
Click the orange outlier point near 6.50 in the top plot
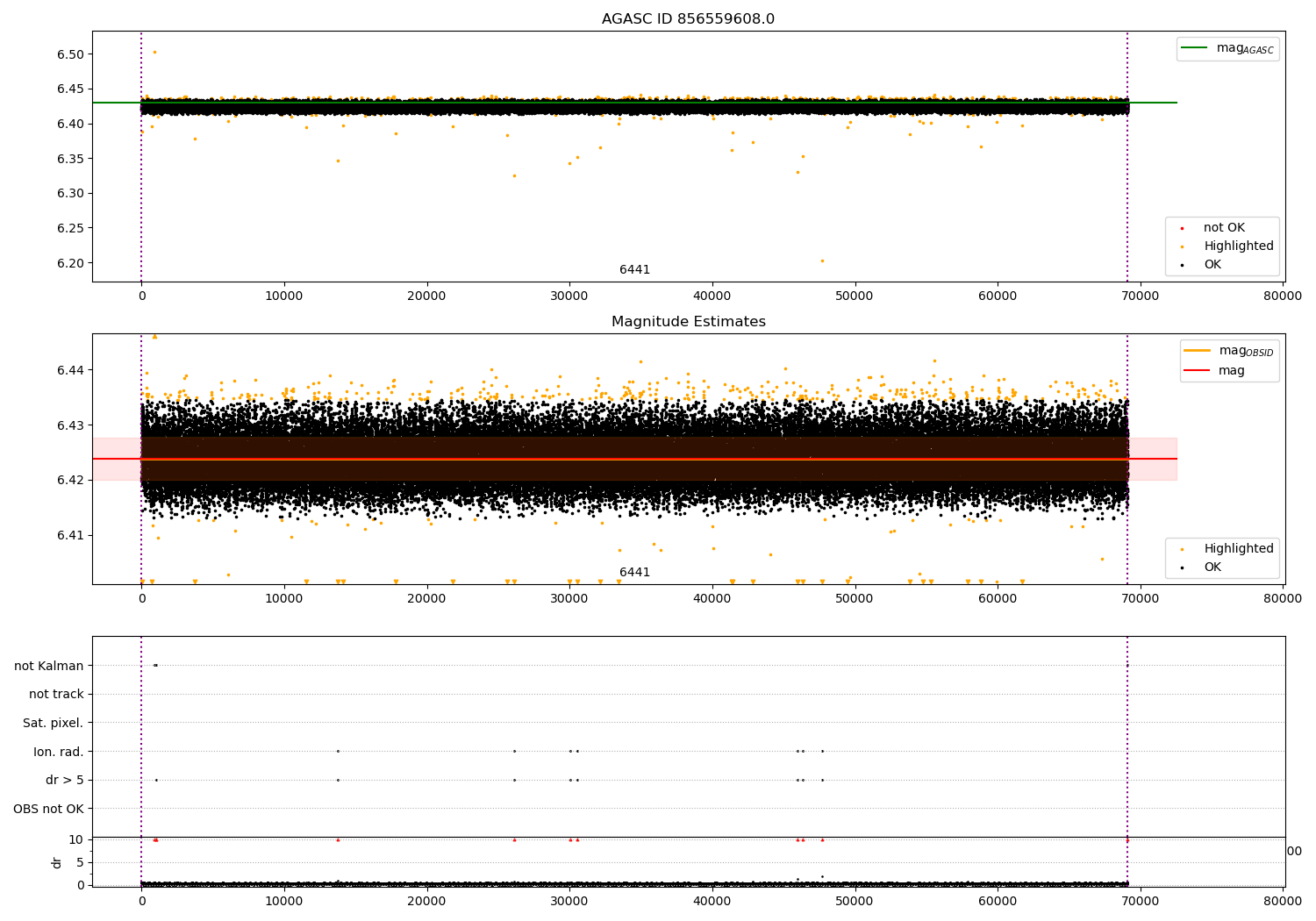[x=154, y=52]
